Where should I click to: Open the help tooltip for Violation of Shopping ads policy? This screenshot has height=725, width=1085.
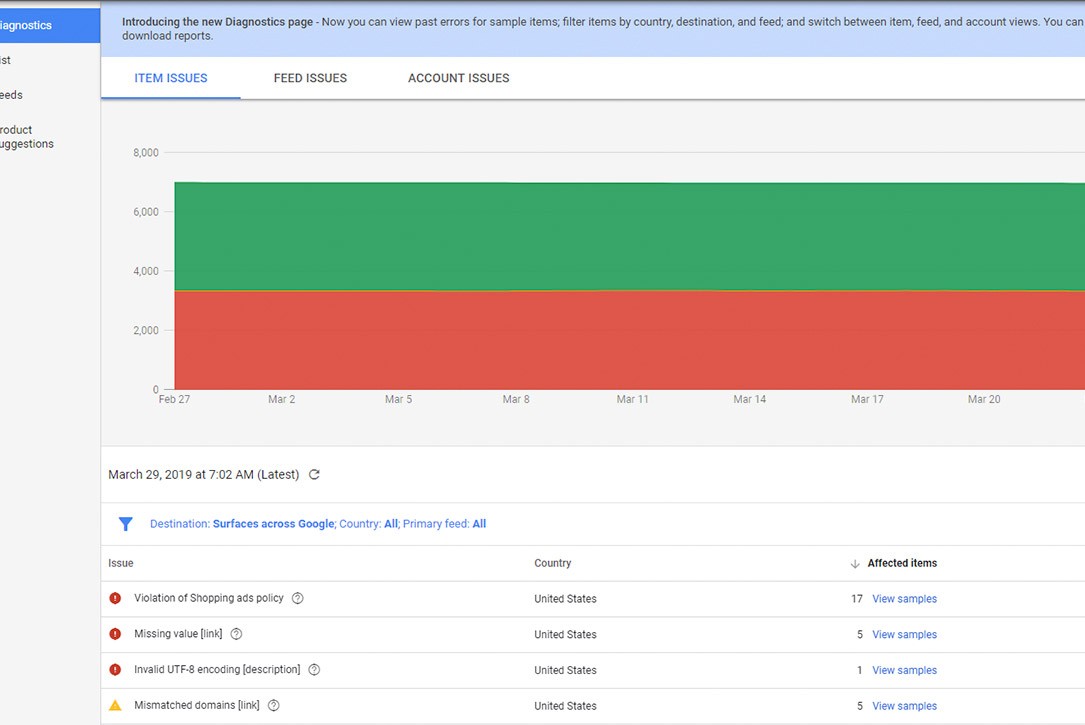click(x=297, y=599)
